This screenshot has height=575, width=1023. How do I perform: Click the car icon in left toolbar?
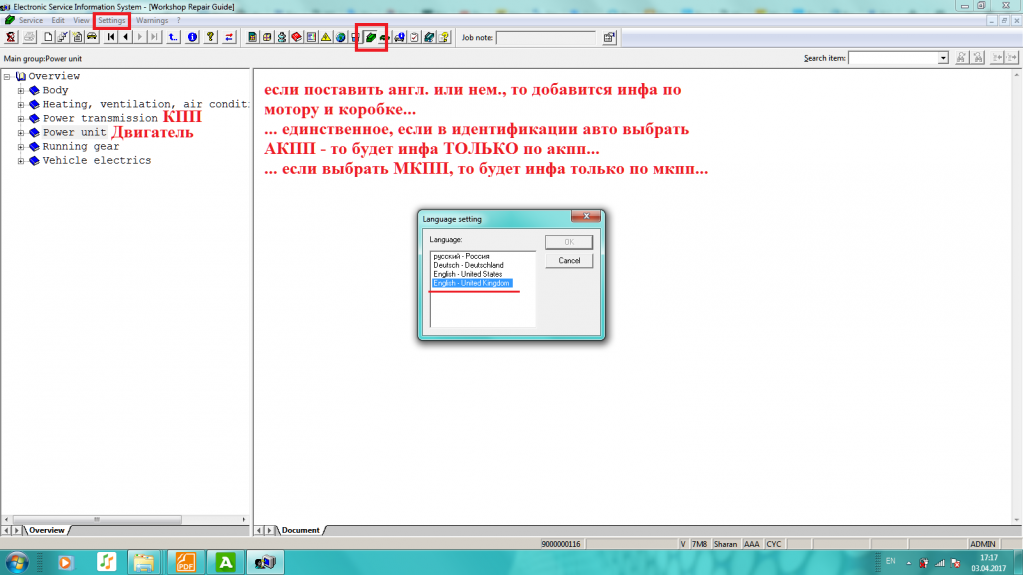tap(91, 38)
